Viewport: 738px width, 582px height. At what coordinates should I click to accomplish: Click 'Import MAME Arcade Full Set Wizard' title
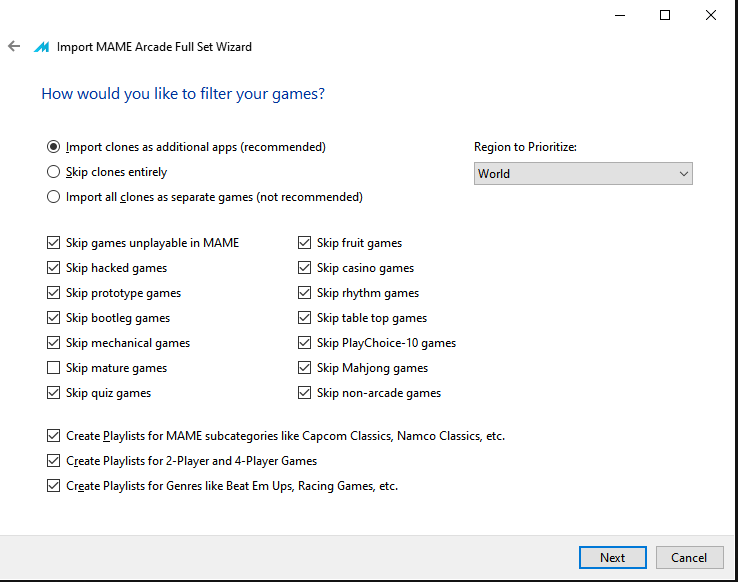point(154,47)
